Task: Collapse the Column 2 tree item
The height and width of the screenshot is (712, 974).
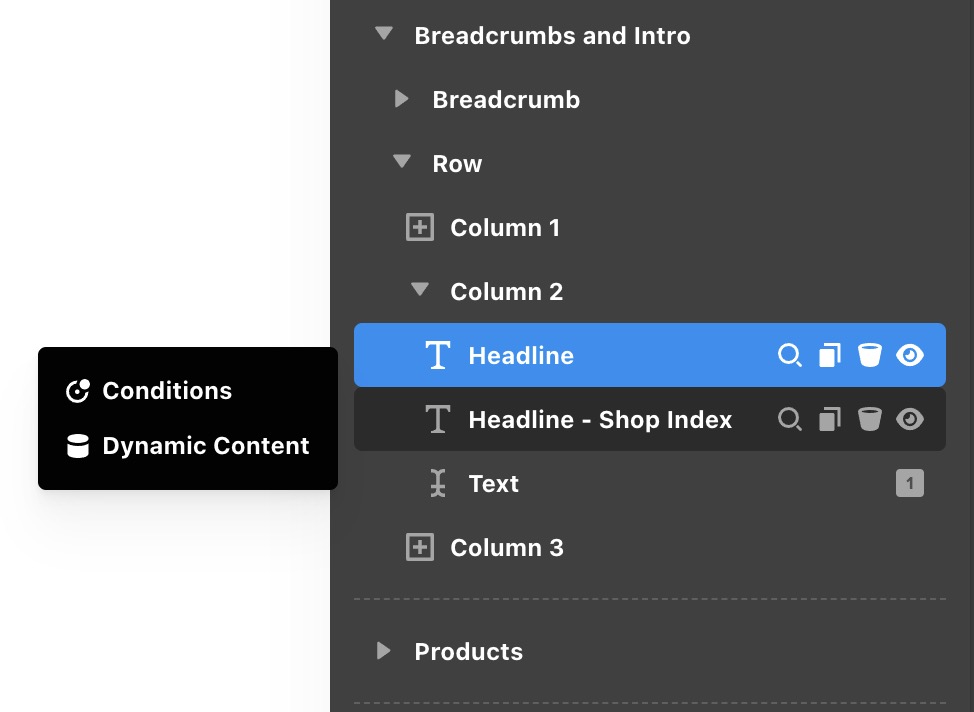Action: pyautogui.click(x=420, y=290)
